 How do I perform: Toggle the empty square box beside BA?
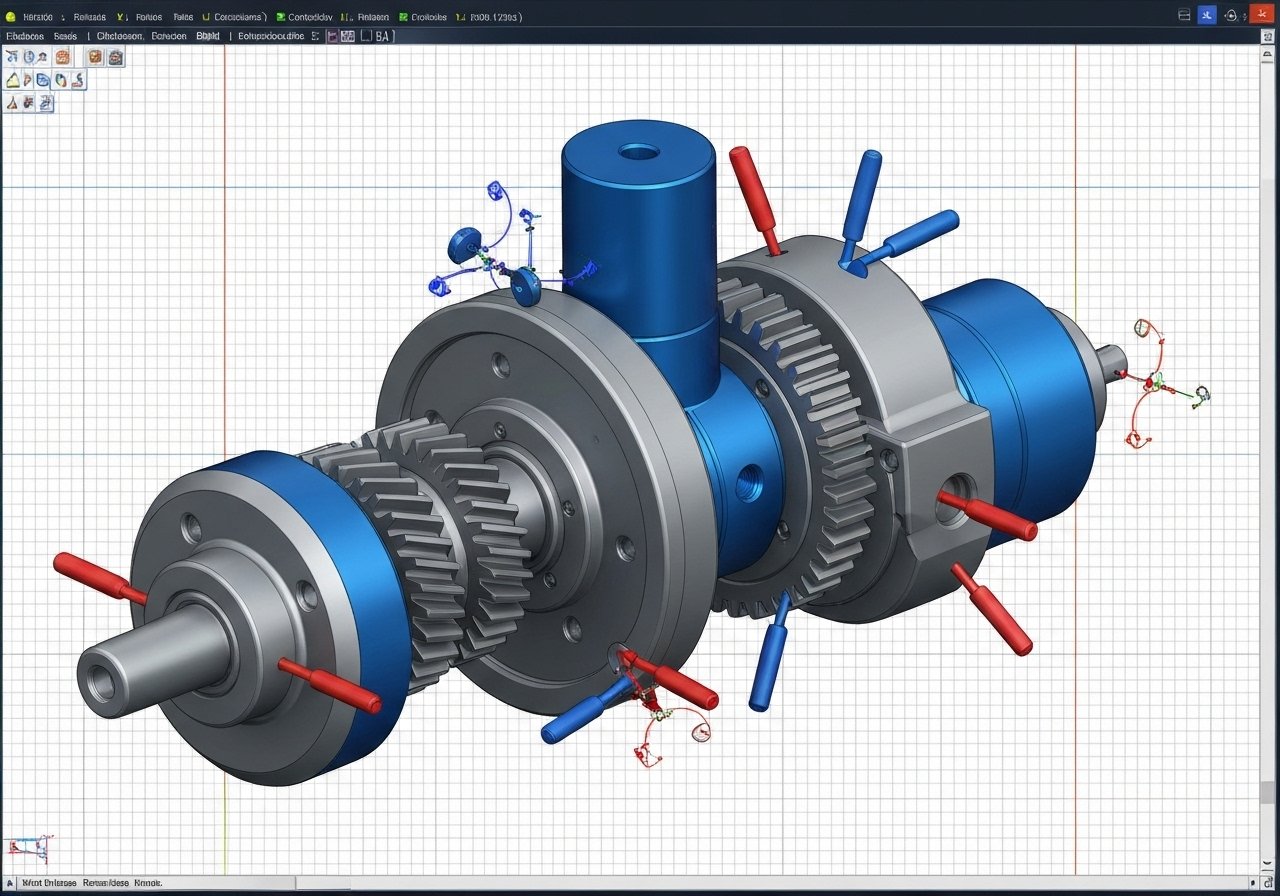pos(366,36)
